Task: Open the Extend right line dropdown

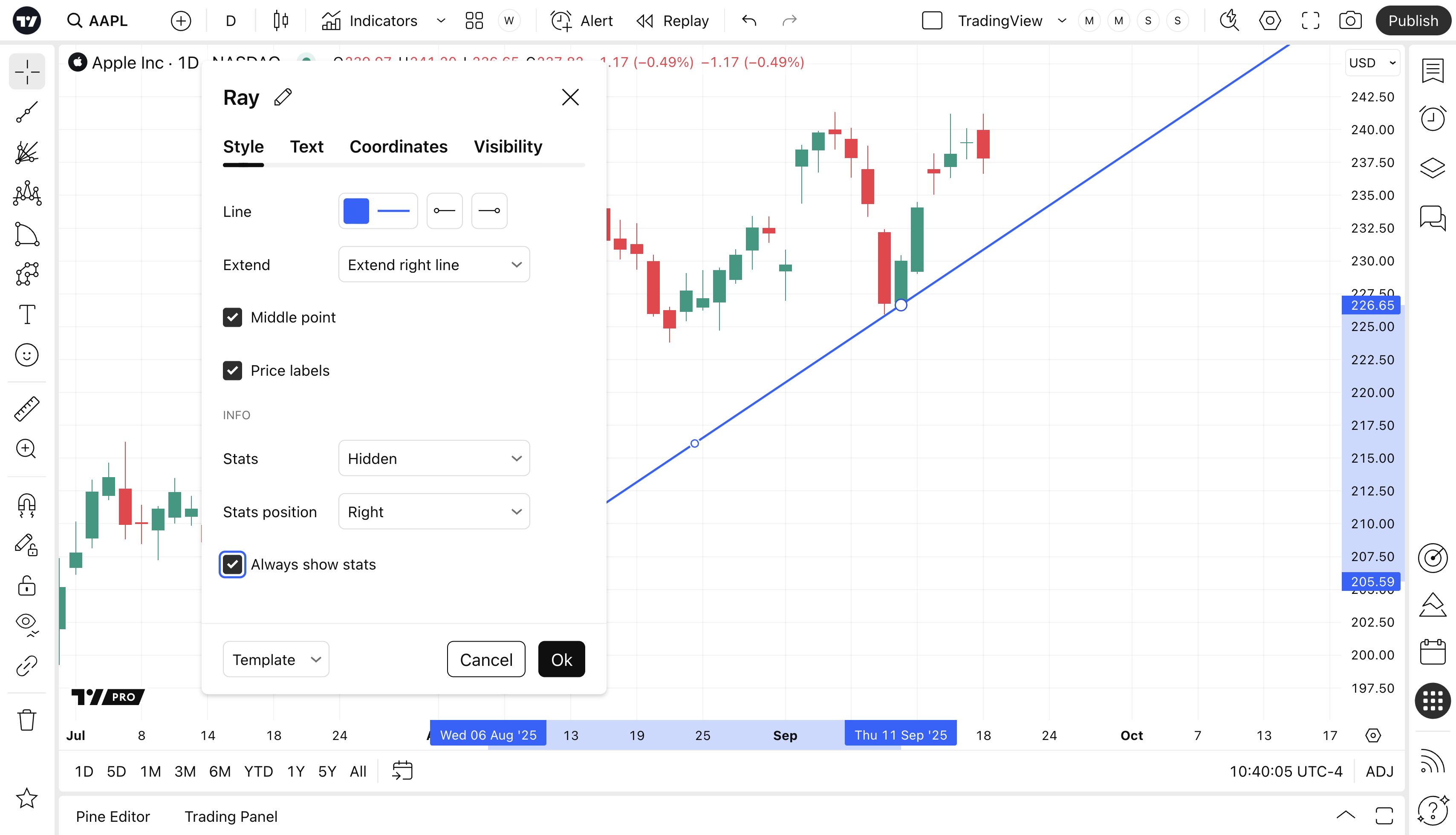Action: coord(434,265)
